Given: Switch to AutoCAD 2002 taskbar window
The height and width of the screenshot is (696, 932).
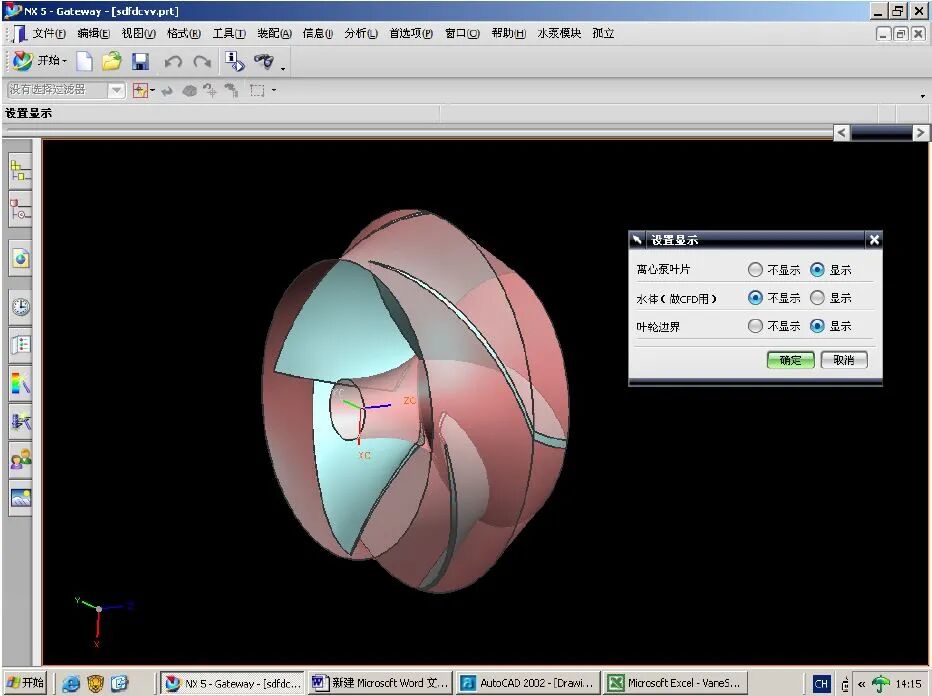Looking at the screenshot, I should click(528, 683).
